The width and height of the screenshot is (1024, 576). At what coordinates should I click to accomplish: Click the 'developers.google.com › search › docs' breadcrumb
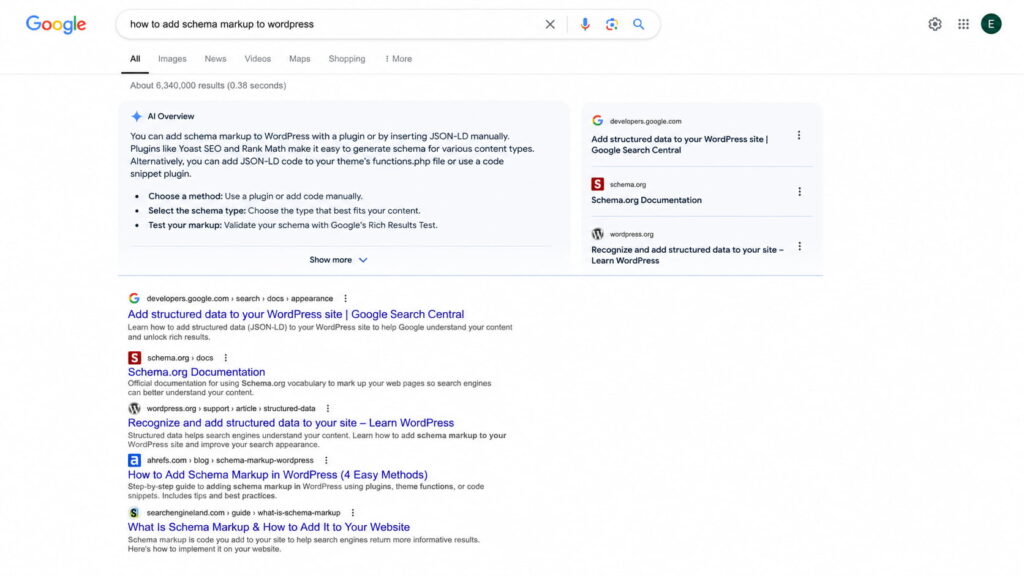tap(240, 298)
